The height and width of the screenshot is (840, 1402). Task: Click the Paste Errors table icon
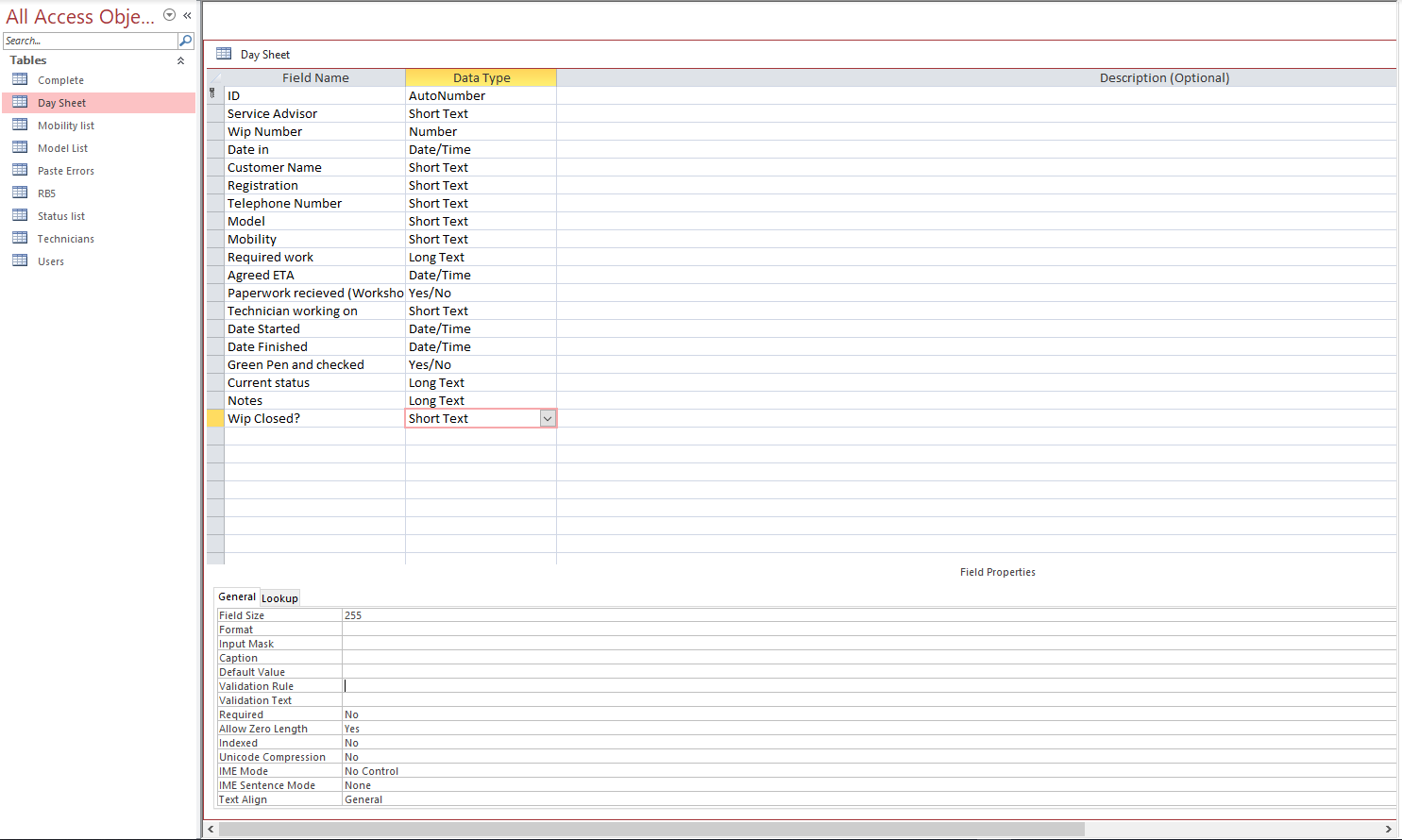point(20,170)
